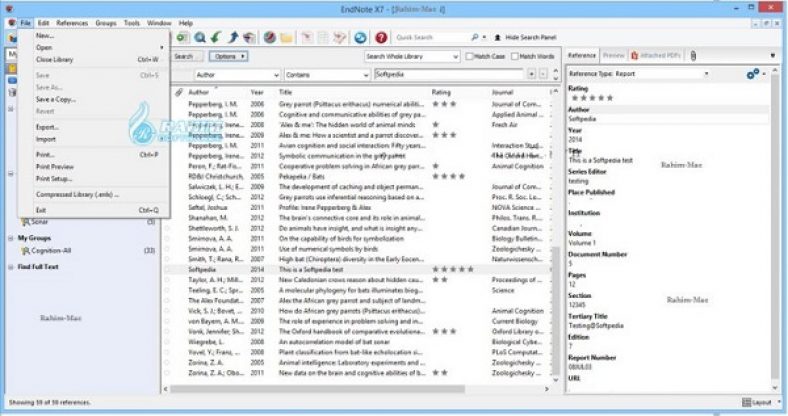This screenshot has height=416, width=788.
Task: Open the References menu
Action: [x=72, y=23]
